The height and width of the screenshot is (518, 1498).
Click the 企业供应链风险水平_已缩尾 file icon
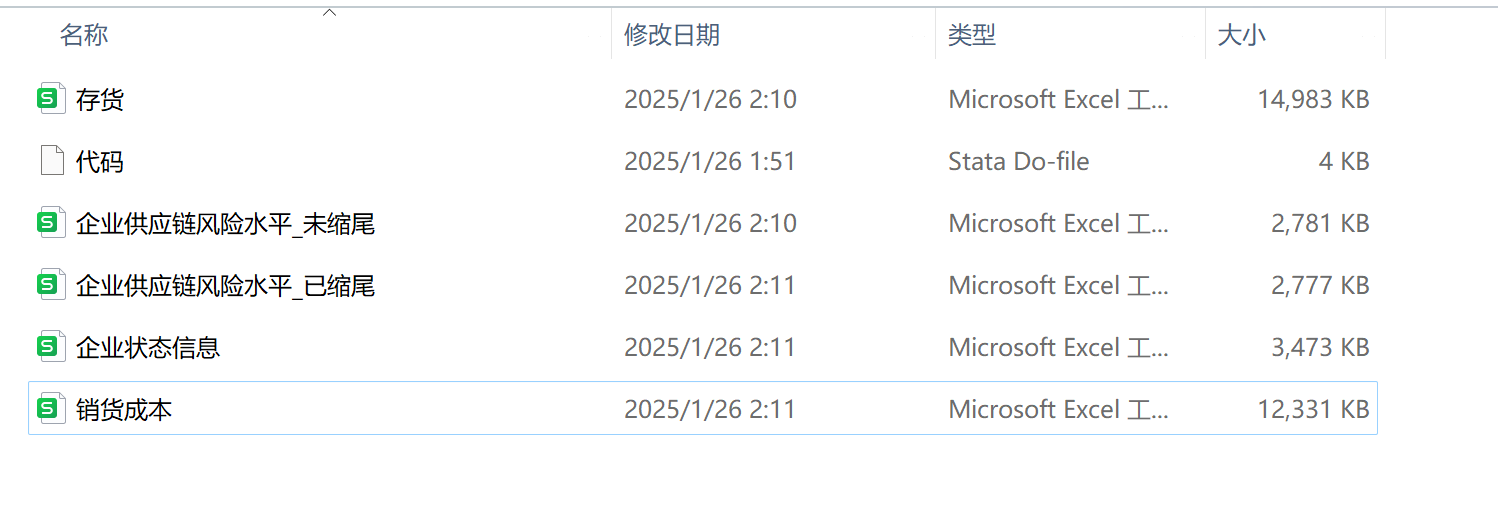50,285
